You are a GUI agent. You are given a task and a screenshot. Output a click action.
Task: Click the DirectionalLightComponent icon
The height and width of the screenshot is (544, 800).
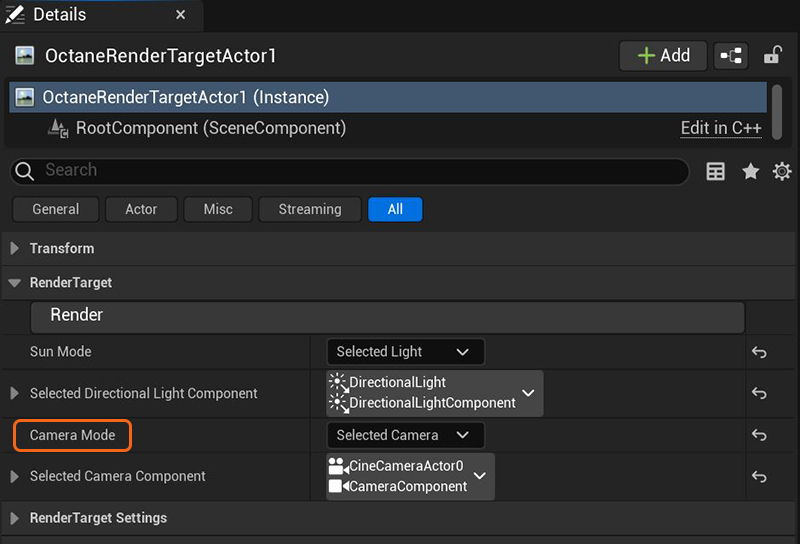[x=337, y=403]
